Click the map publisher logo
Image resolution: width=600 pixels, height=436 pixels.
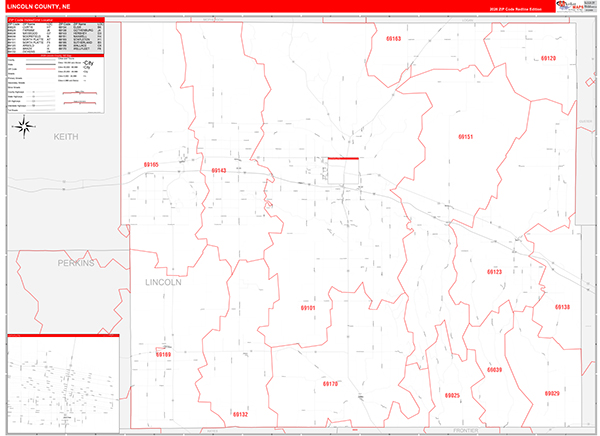point(576,6)
